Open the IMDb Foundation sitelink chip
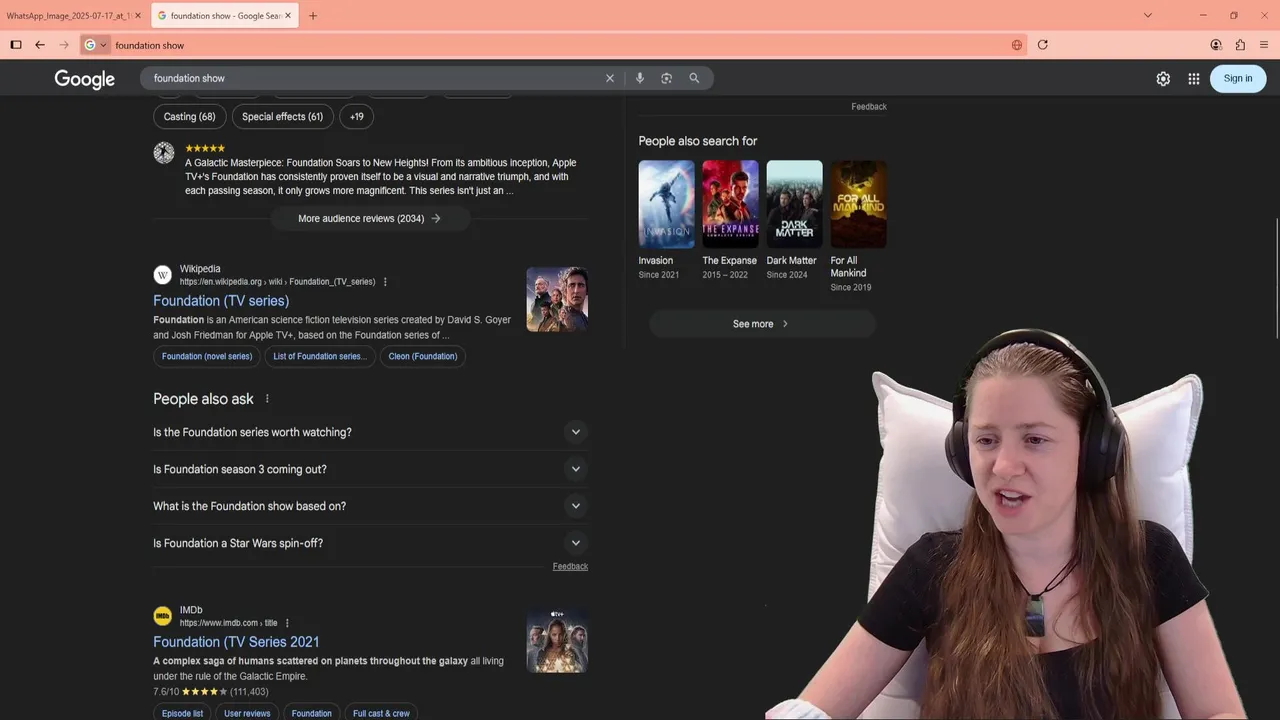Screen dimensions: 1280x720 311,713
